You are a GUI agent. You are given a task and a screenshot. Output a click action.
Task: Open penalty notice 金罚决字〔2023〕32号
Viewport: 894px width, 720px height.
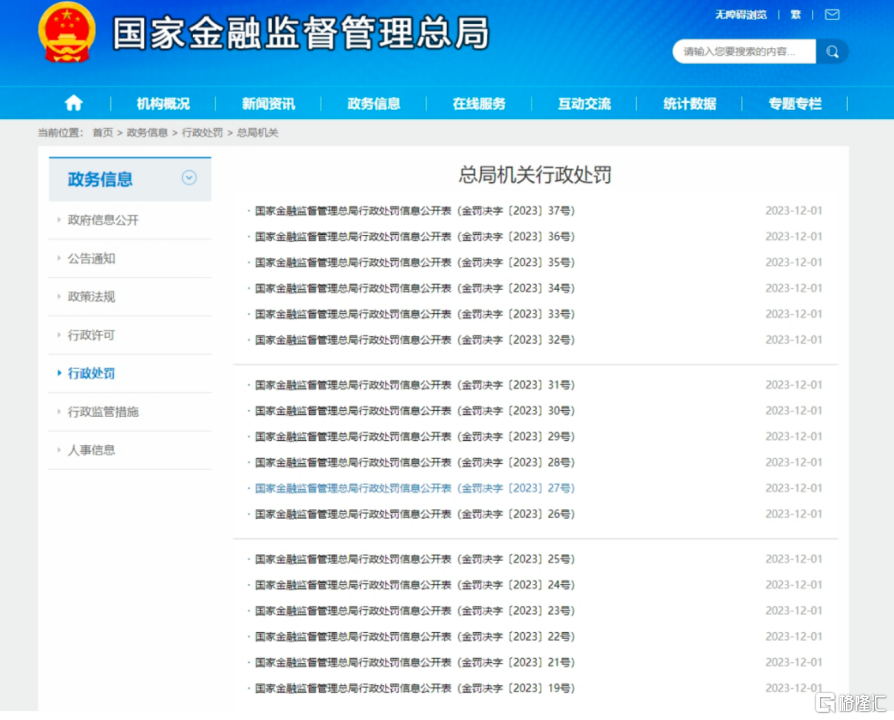pyautogui.click(x=415, y=340)
